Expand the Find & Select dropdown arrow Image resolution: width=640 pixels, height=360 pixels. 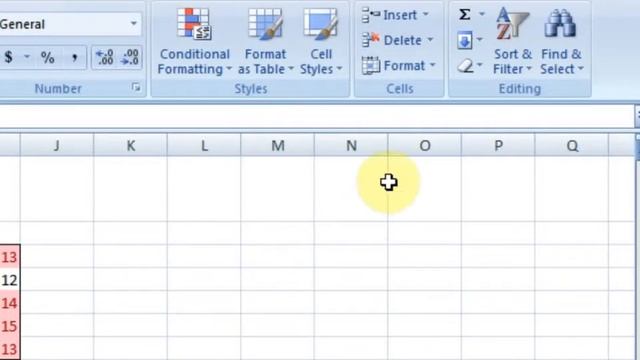click(581, 69)
